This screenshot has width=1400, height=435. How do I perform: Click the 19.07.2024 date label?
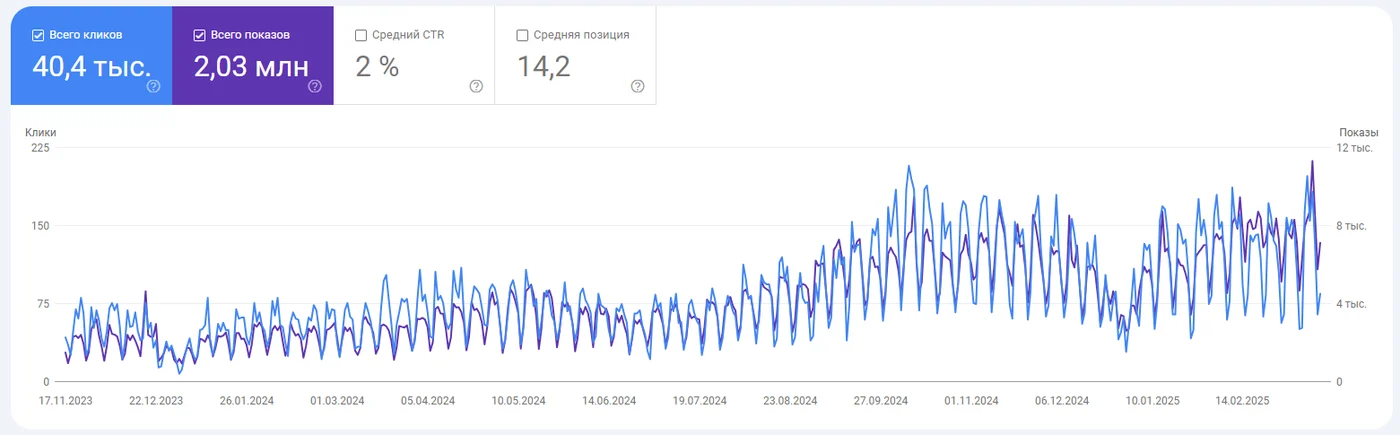[700, 401]
